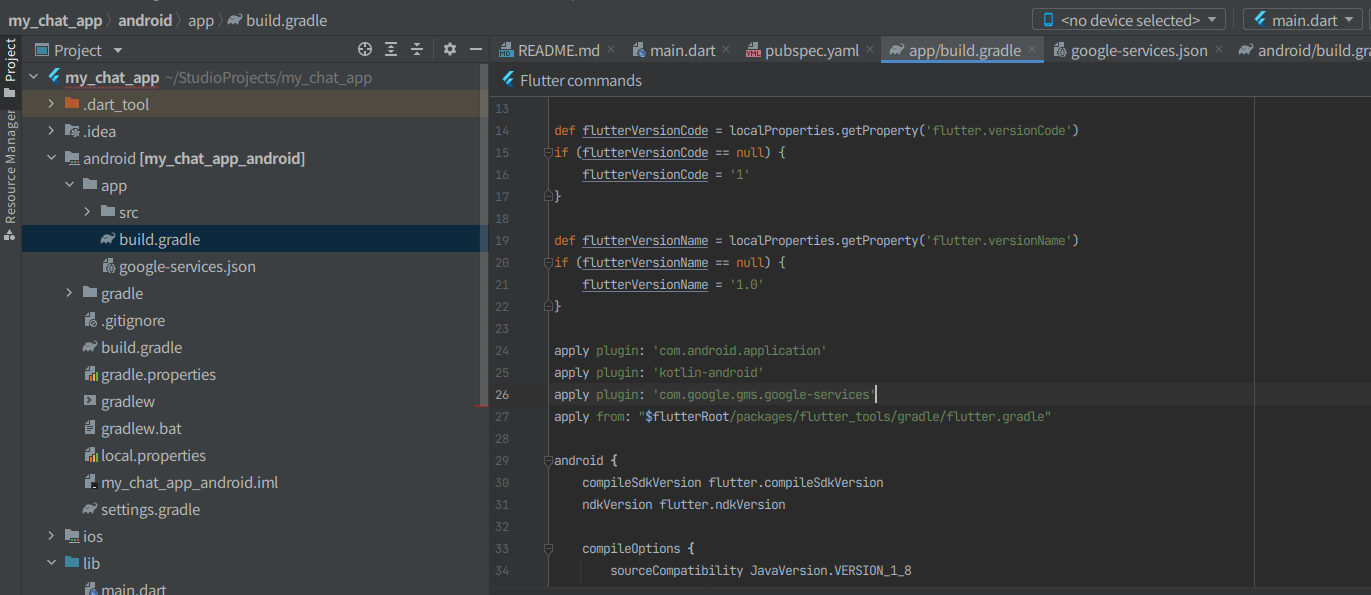
Task: Open Project panel settings gear
Action: (x=450, y=49)
